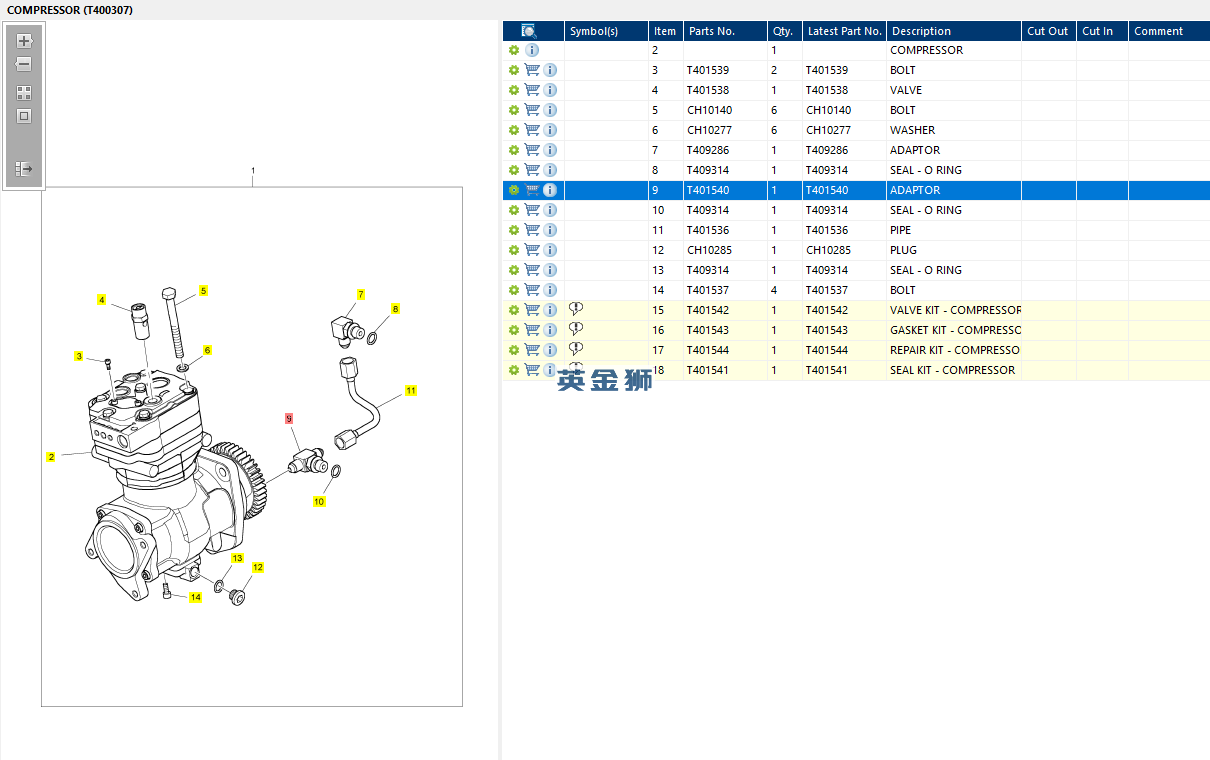Select callout 13 on the diagram
Viewport: 1210px width, 760px height.
pyautogui.click(x=237, y=558)
